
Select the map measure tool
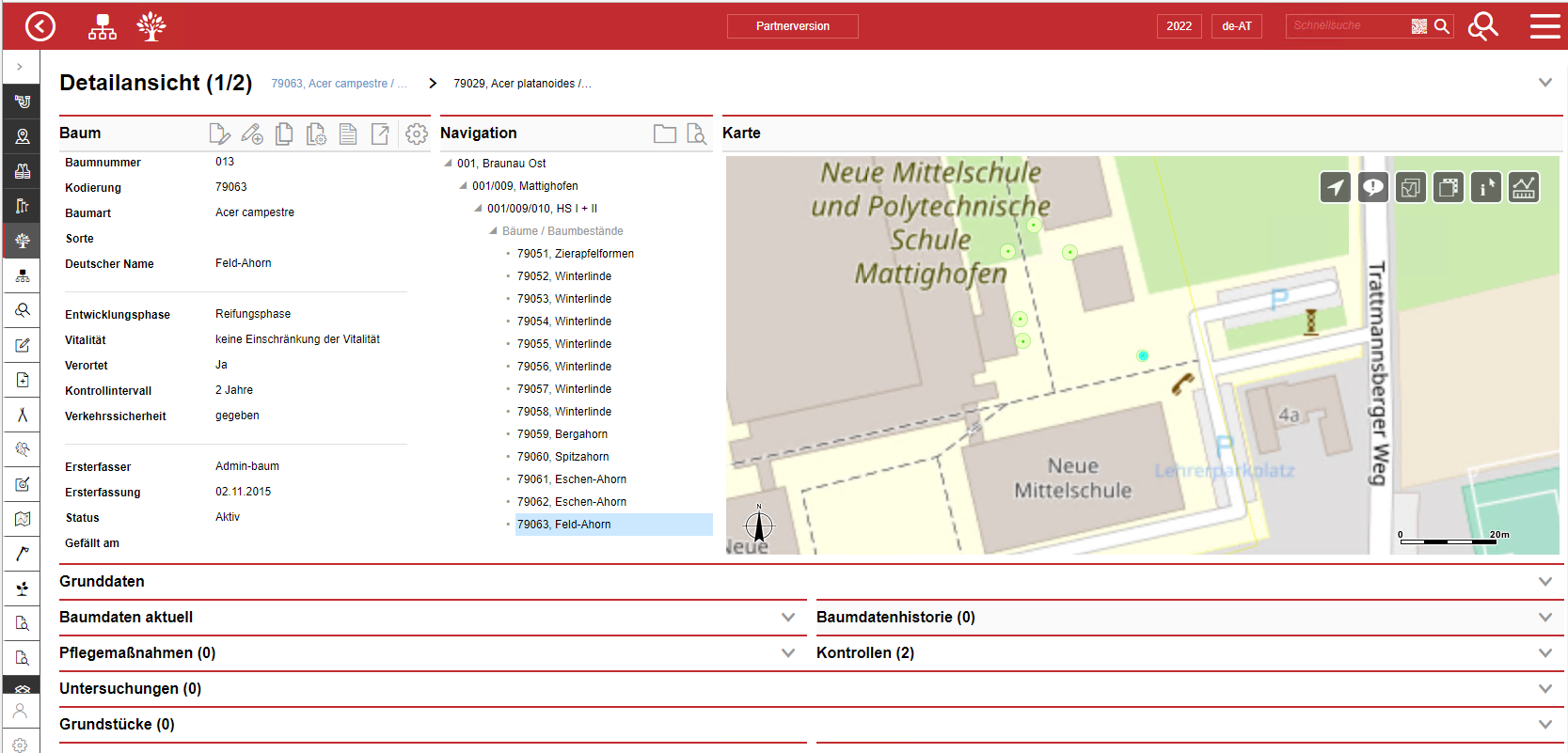1524,188
